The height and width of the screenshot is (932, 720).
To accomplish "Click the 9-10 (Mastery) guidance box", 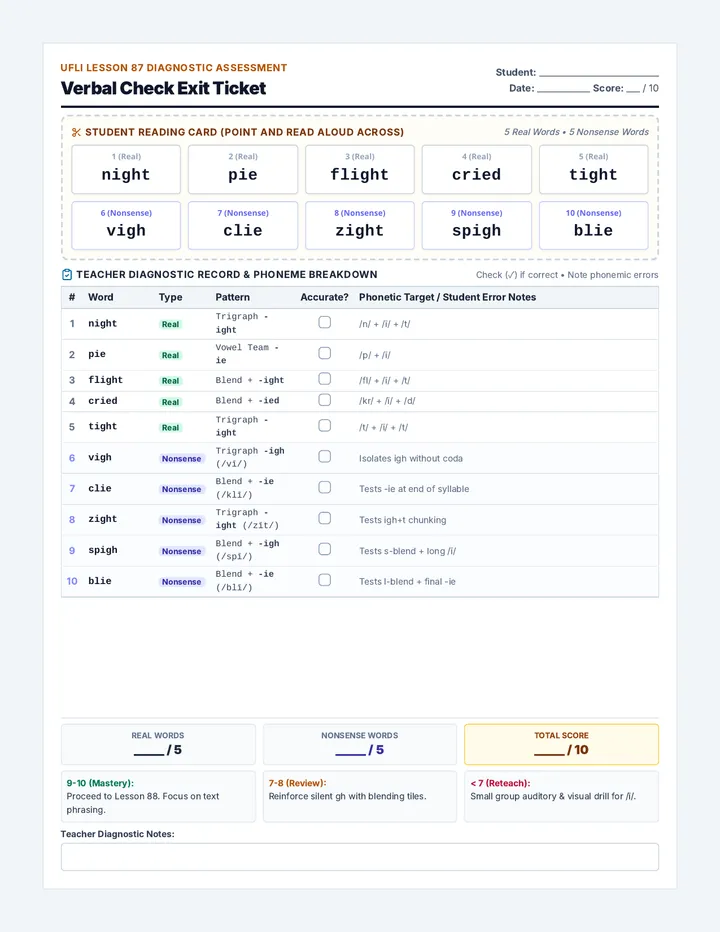I will click(x=158, y=796).
